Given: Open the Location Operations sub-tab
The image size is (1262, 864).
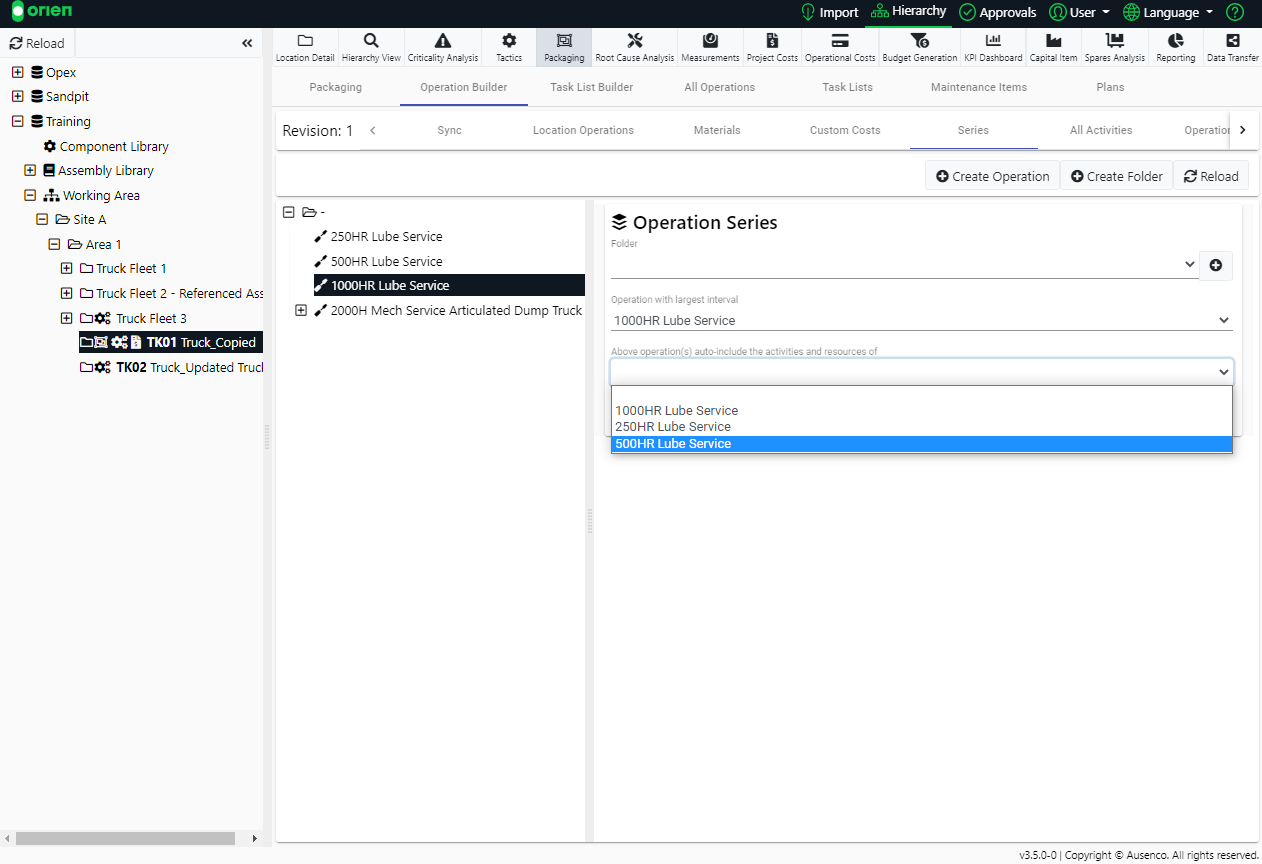Looking at the screenshot, I should 583,130.
